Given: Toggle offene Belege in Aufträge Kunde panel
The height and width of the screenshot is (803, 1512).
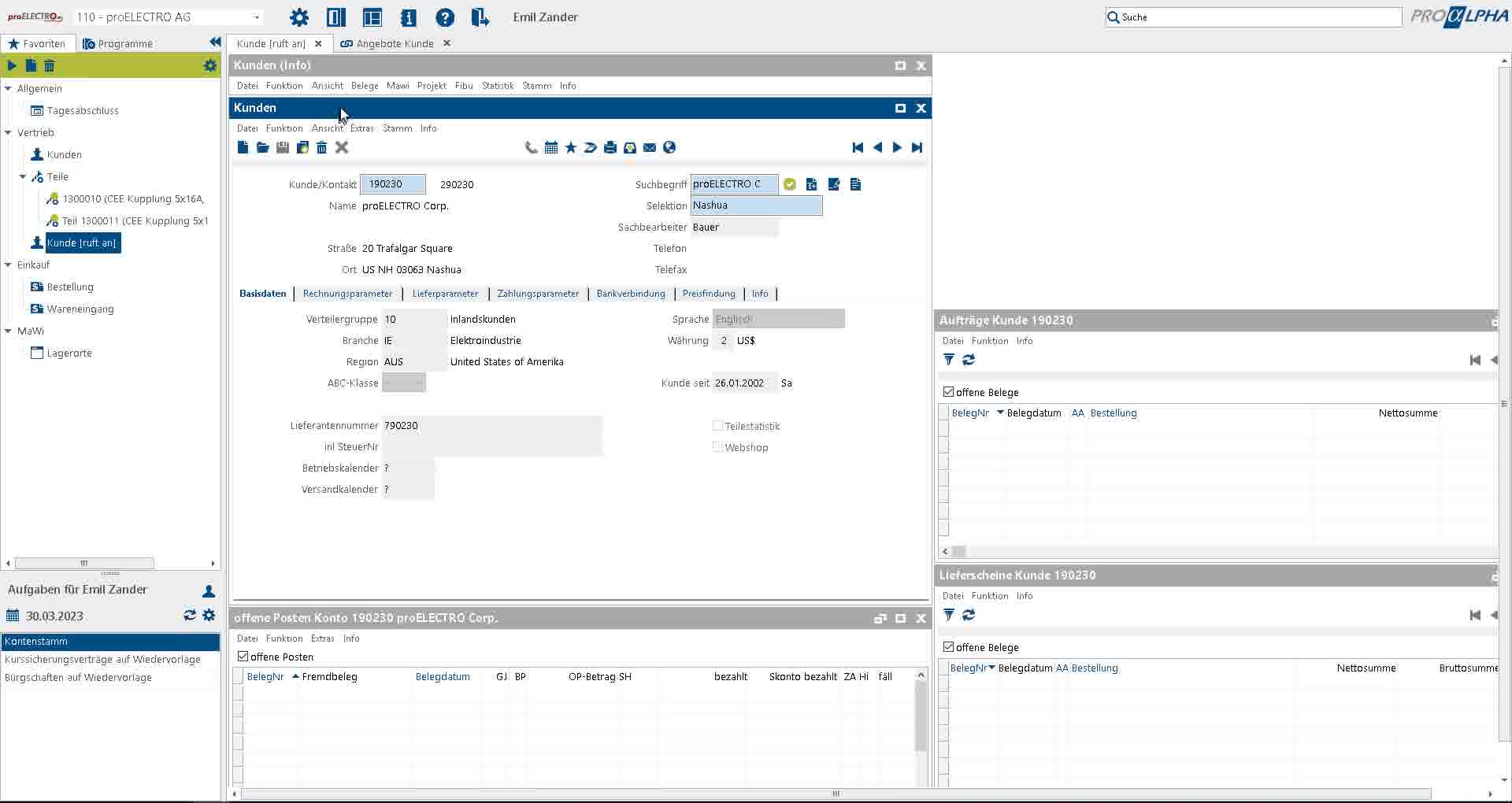Looking at the screenshot, I should 949,391.
